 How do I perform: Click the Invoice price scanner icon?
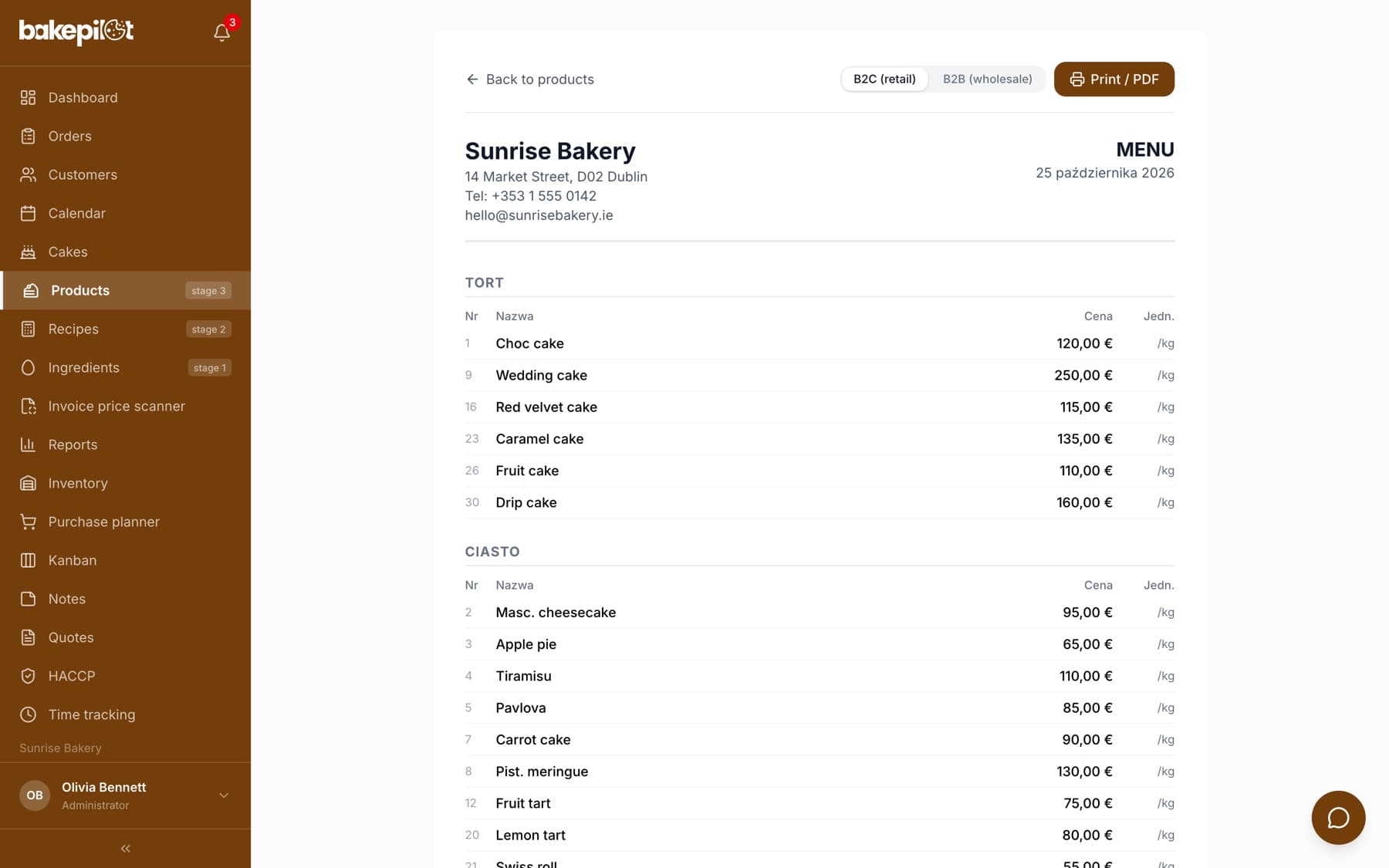[29, 406]
